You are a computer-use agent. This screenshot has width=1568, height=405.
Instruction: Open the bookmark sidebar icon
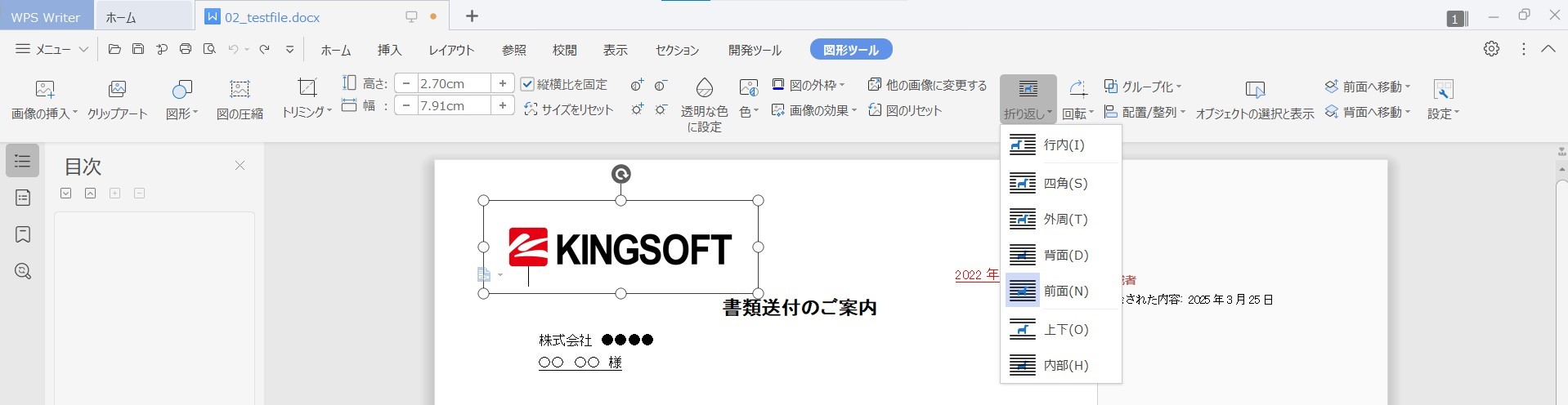23,234
